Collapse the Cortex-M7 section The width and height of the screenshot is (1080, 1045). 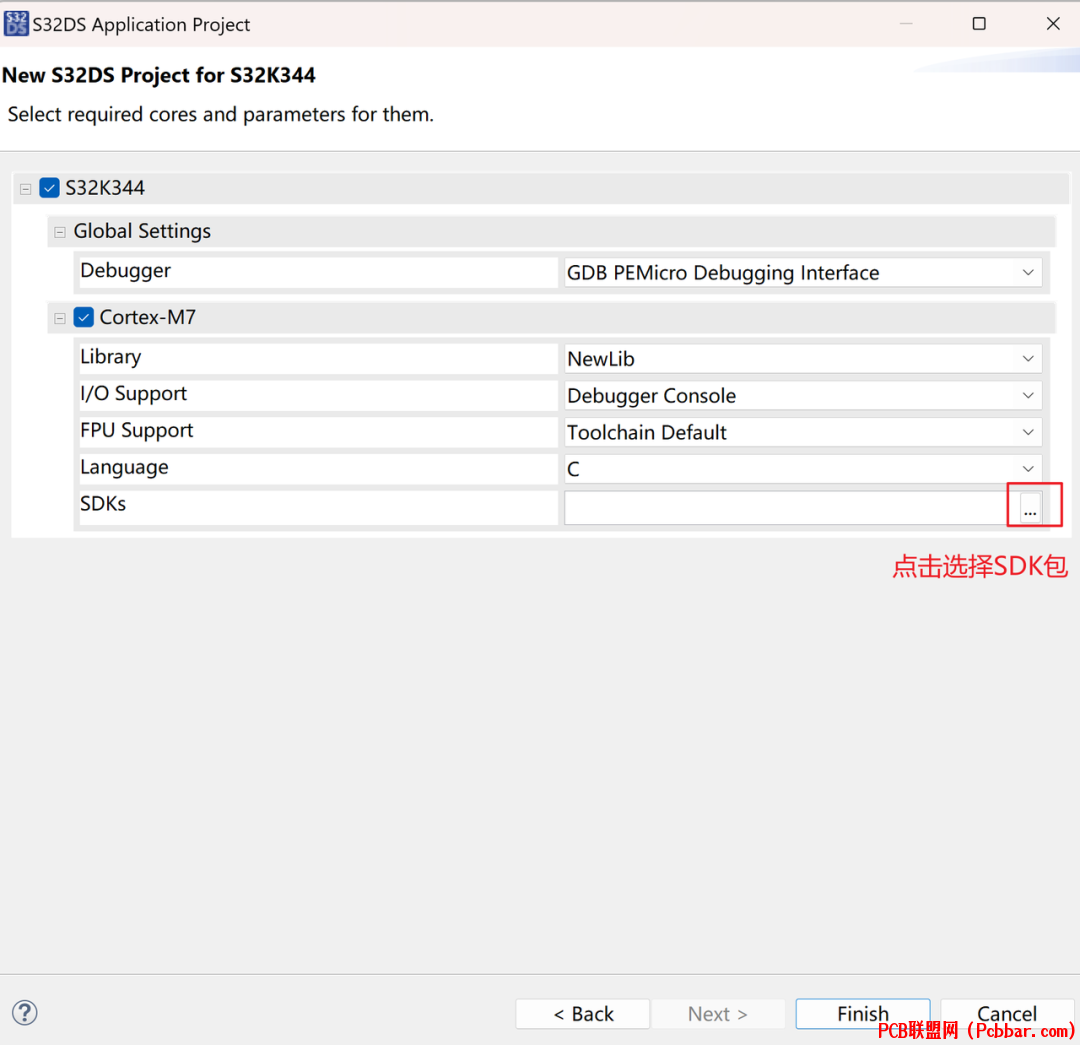(x=60, y=318)
